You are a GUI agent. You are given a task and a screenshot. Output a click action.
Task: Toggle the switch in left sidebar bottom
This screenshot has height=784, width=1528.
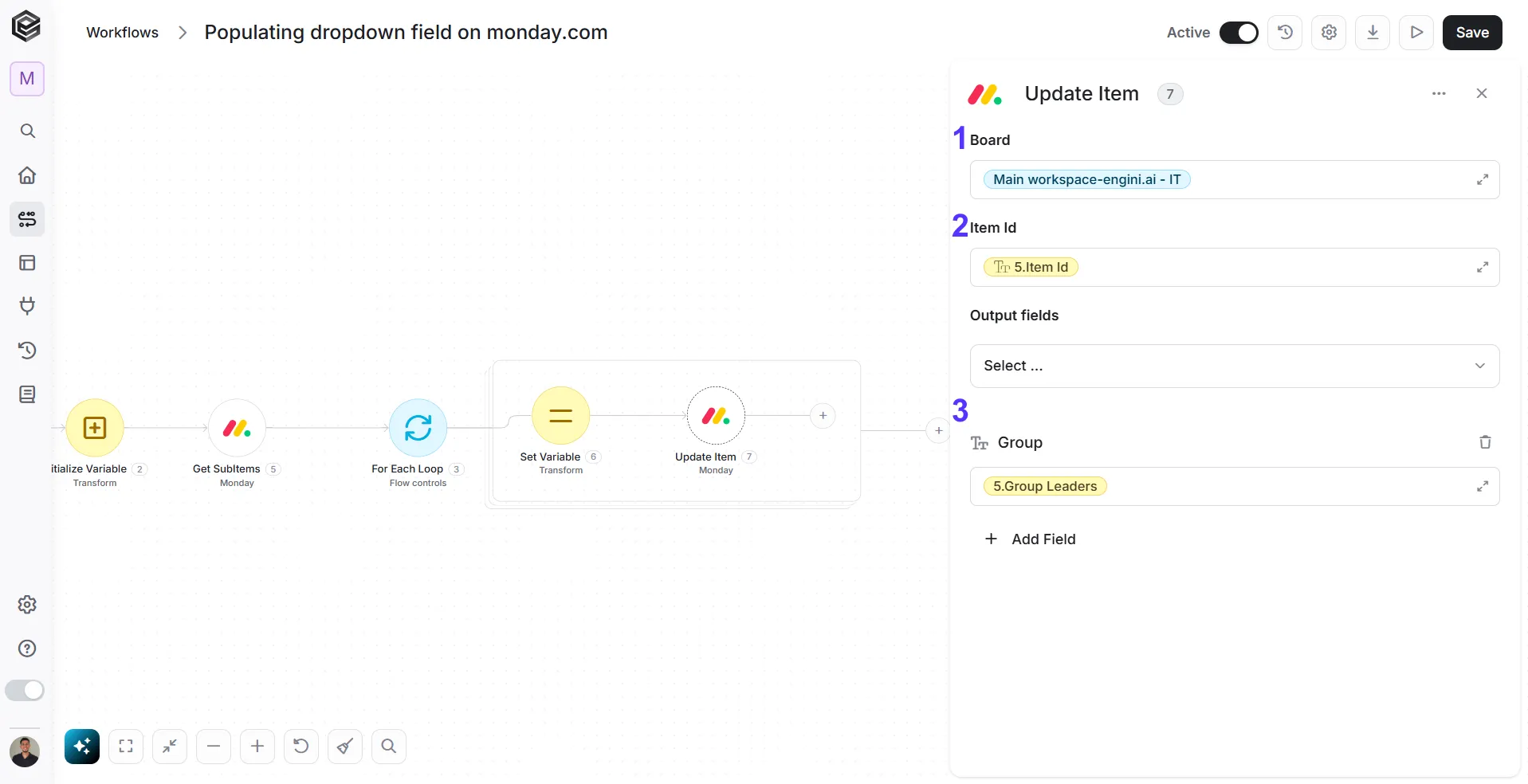[x=25, y=690]
